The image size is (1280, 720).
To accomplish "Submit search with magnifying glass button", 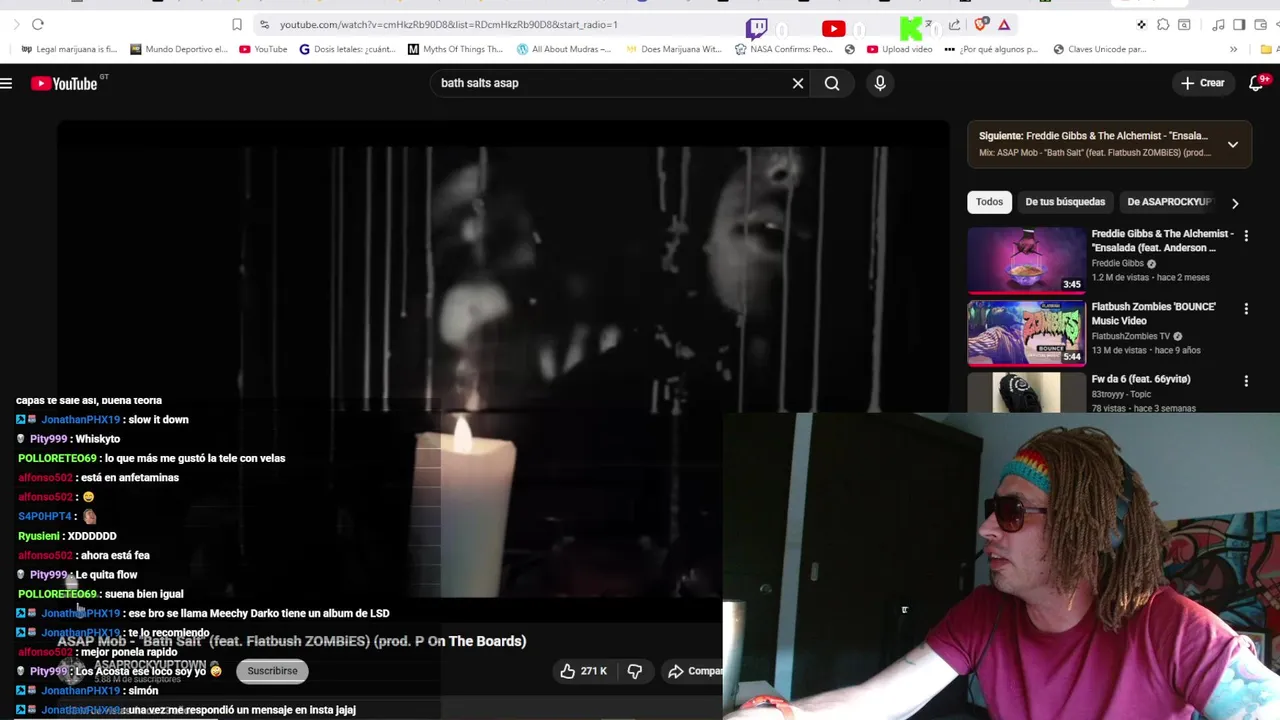I will pyautogui.click(x=832, y=83).
